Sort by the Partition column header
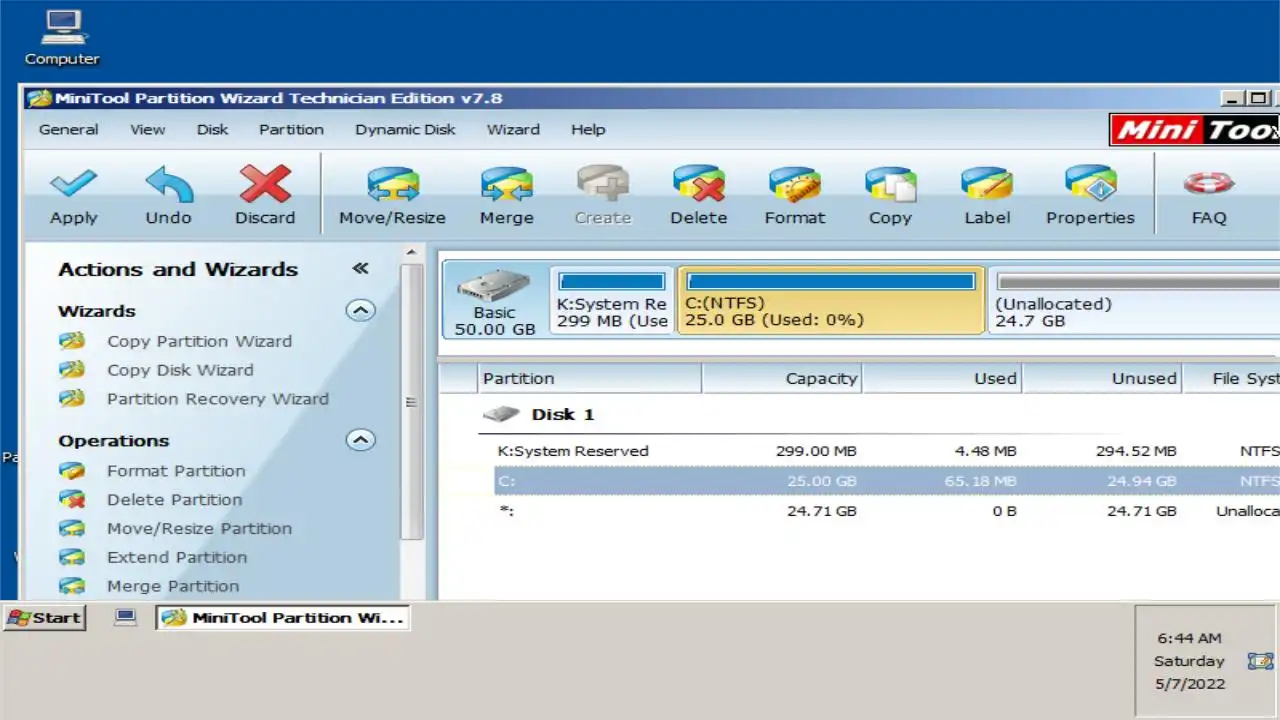This screenshot has width=1280, height=720. point(590,378)
